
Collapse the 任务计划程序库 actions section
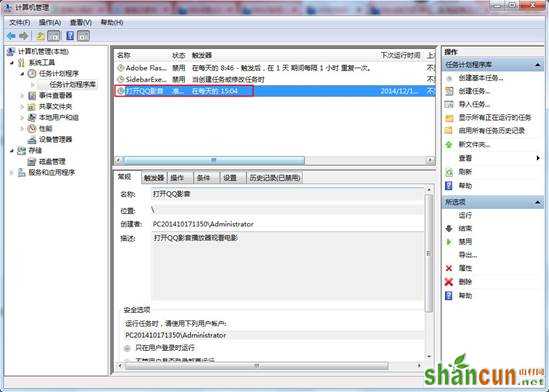tap(537, 65)
